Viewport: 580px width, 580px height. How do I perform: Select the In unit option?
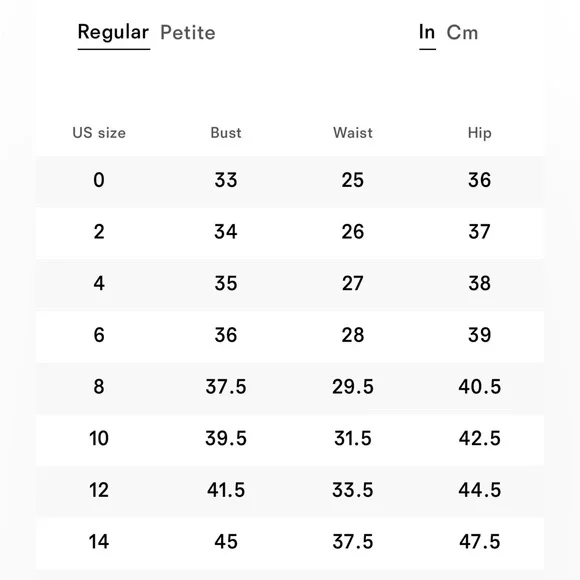(x=427, y=33)
